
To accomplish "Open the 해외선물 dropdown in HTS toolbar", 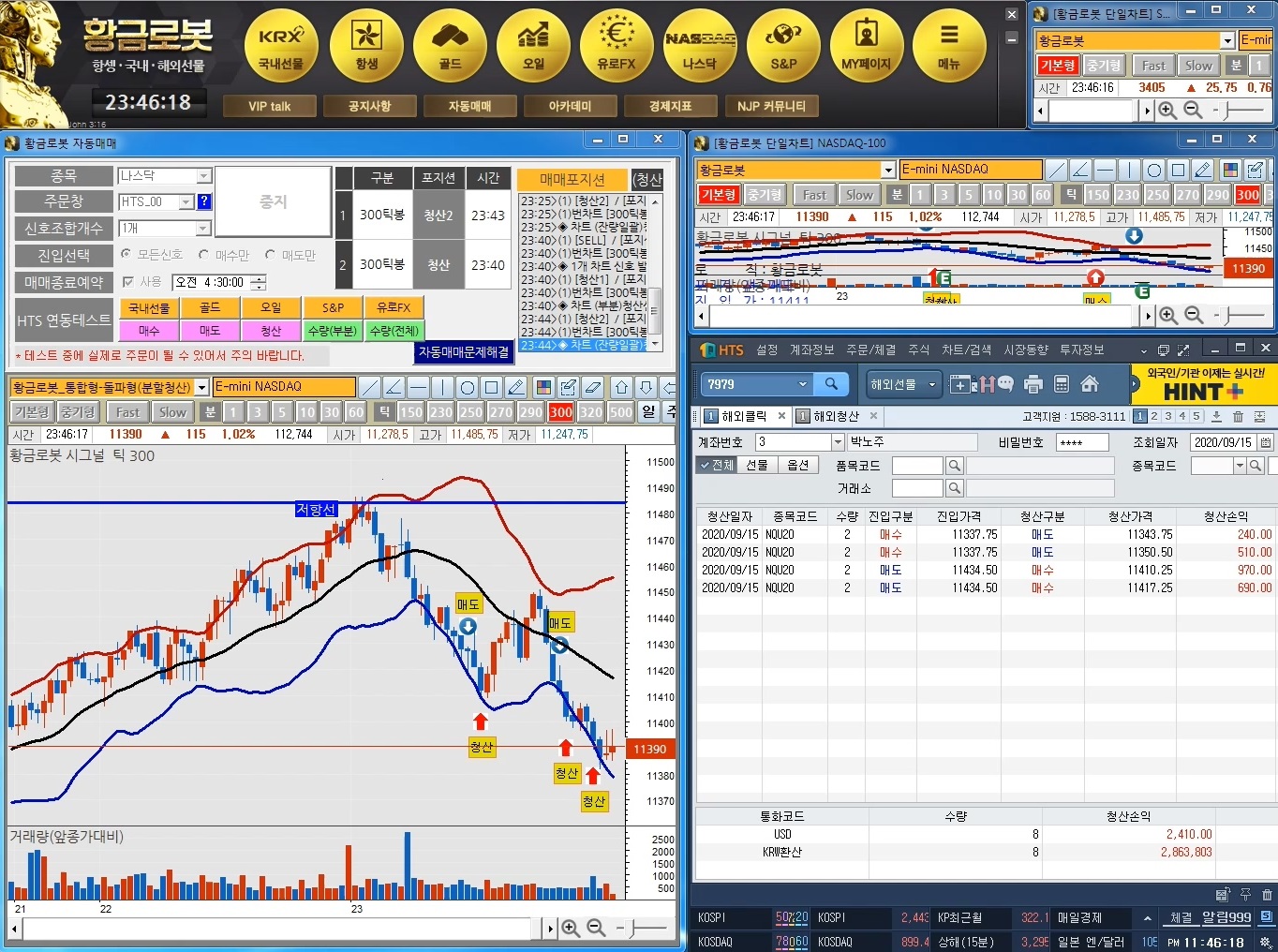I will click(931, 384).
